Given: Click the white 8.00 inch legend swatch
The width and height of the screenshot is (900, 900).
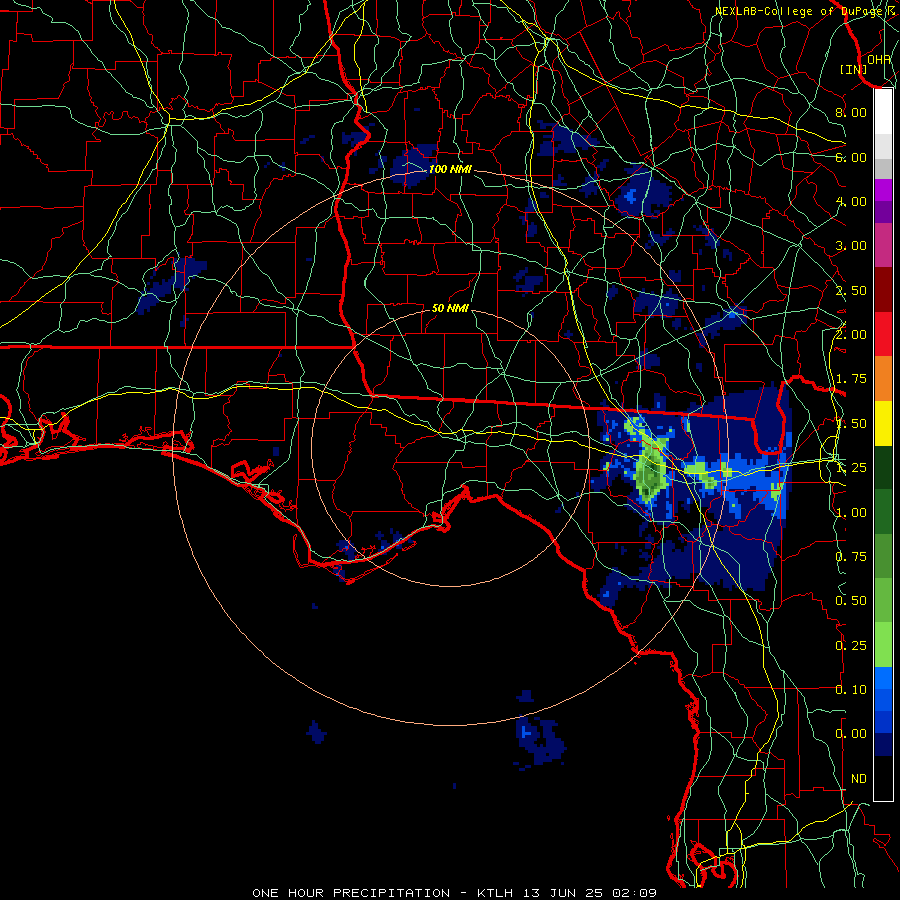Looking at the screenshot, I should (883, 111).
